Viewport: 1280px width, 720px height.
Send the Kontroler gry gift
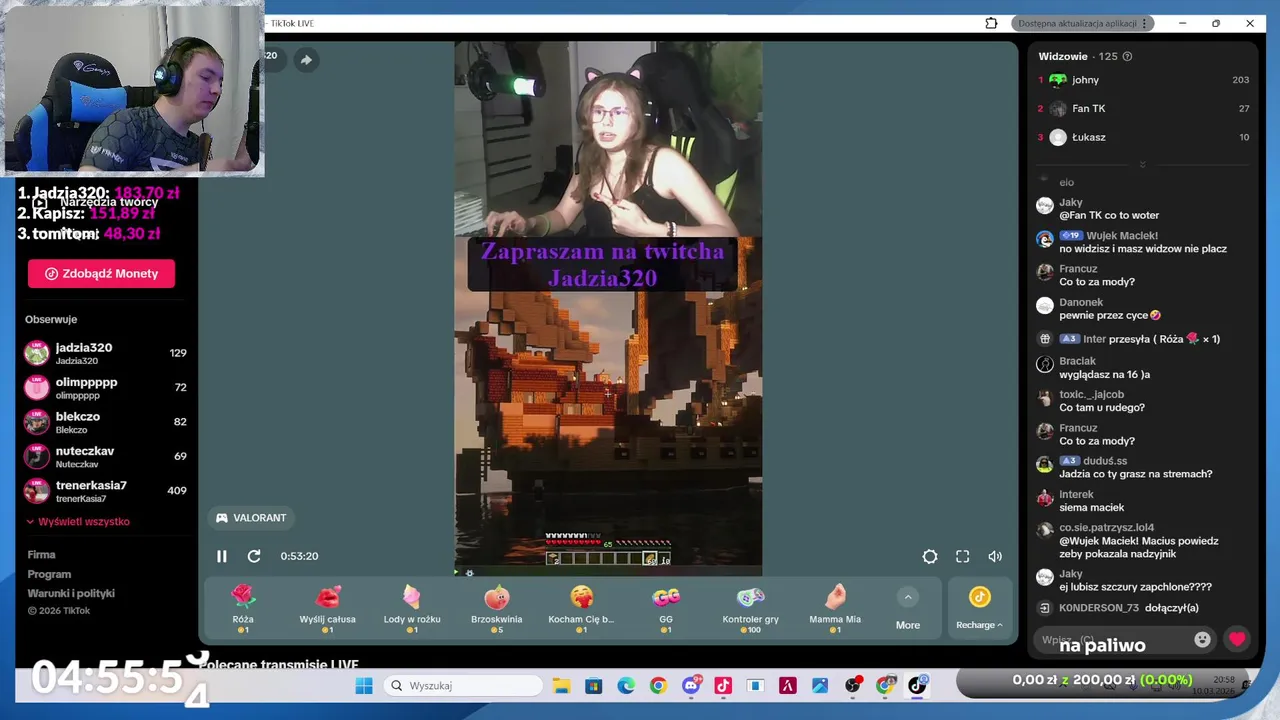pyautogui.click(x=750, y=608)
